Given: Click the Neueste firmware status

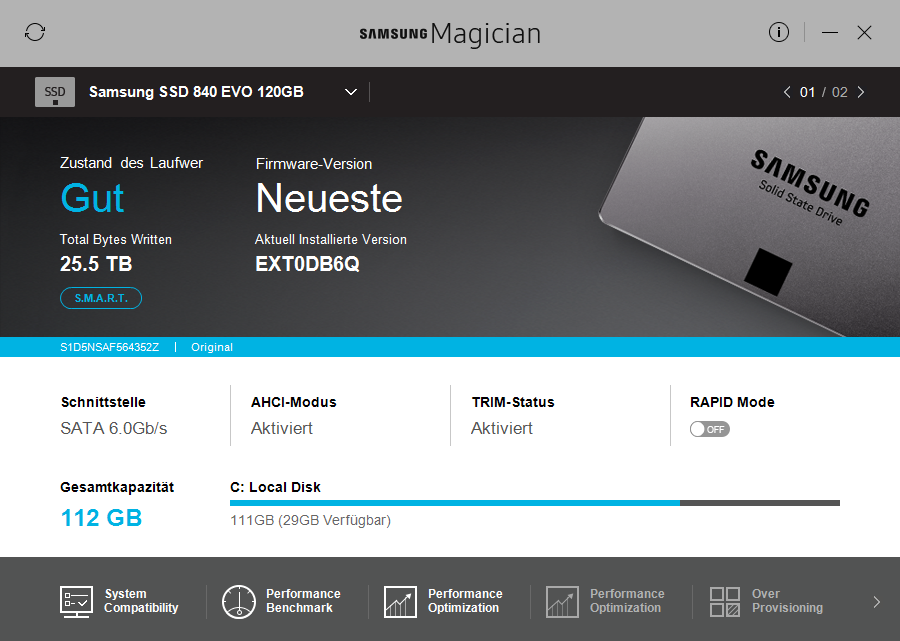Looking at the screenshot, I should [x=329, y=199].
